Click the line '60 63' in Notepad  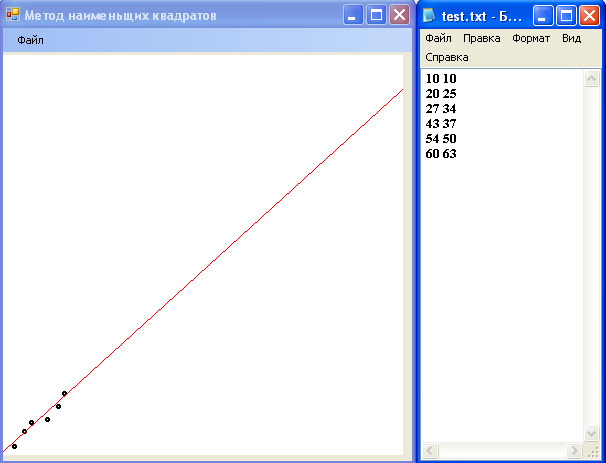(x=441, y=154)
